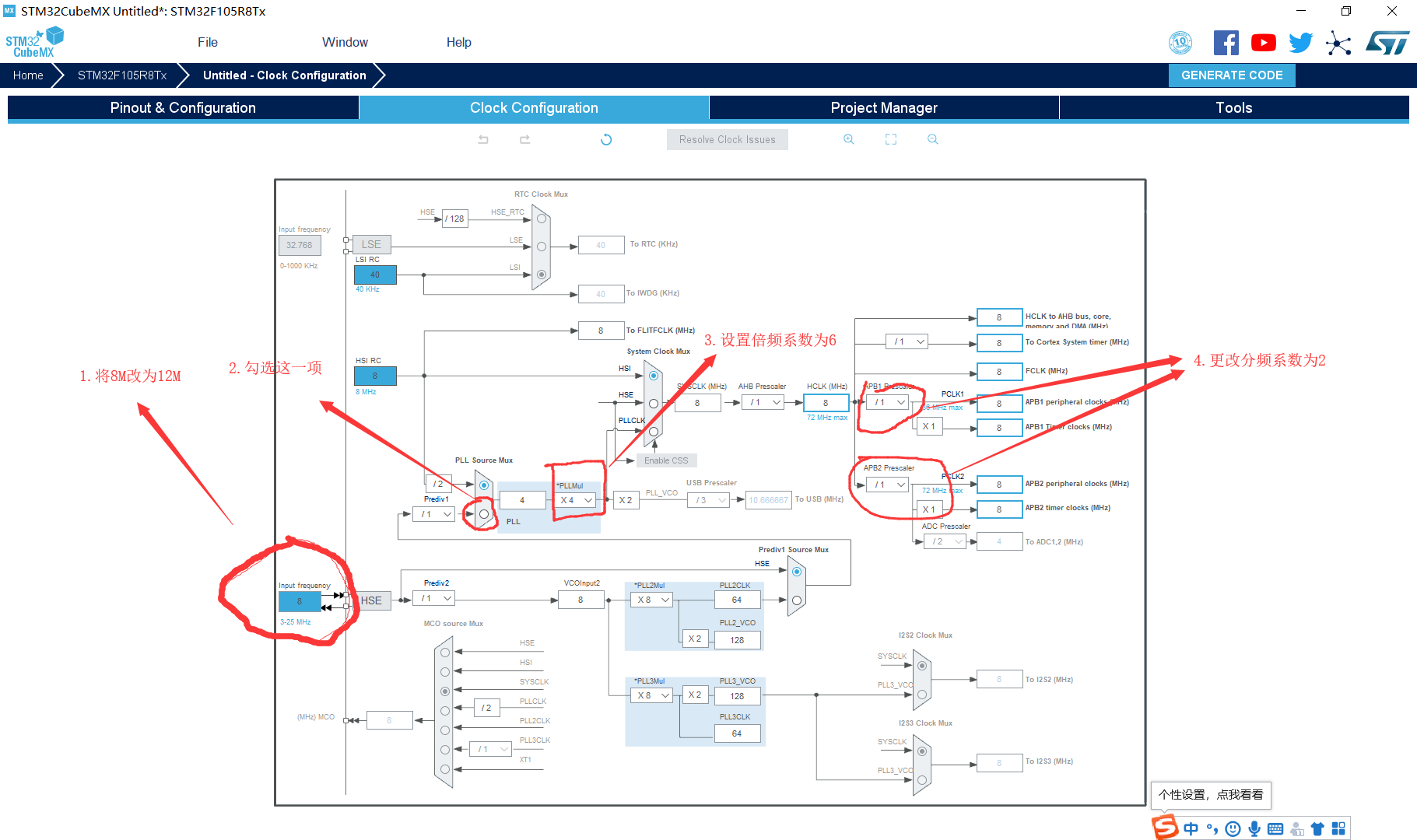Open the AHB Prescaler dropdown
The height and width of the screenshot is (840, 1417).
pos(763,402)
